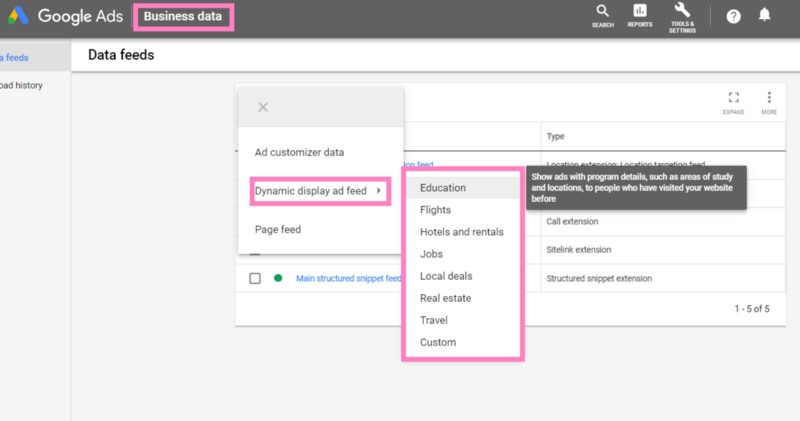800x421 pixels.
Task: Click the green status dot for snippet feed
Action: [278, 278]
